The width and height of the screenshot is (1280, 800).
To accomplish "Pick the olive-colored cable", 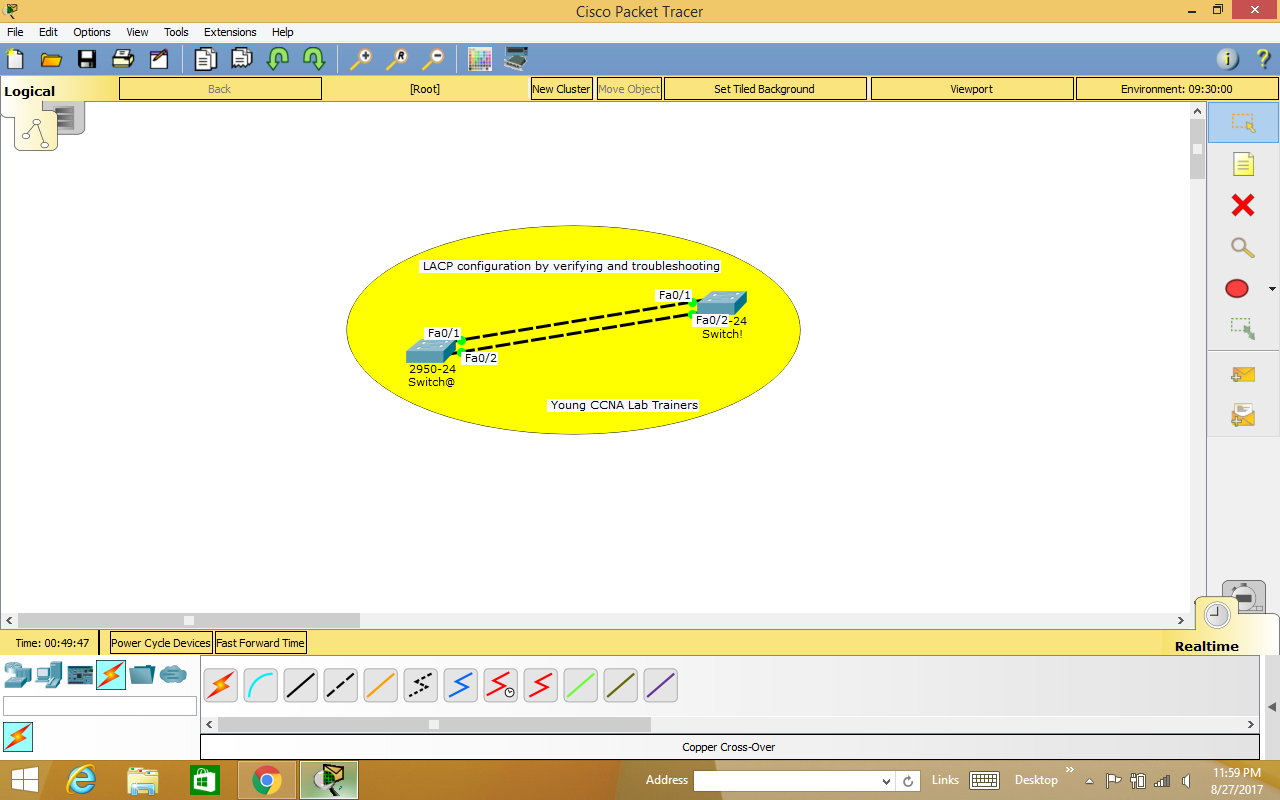I will [621, 686].
